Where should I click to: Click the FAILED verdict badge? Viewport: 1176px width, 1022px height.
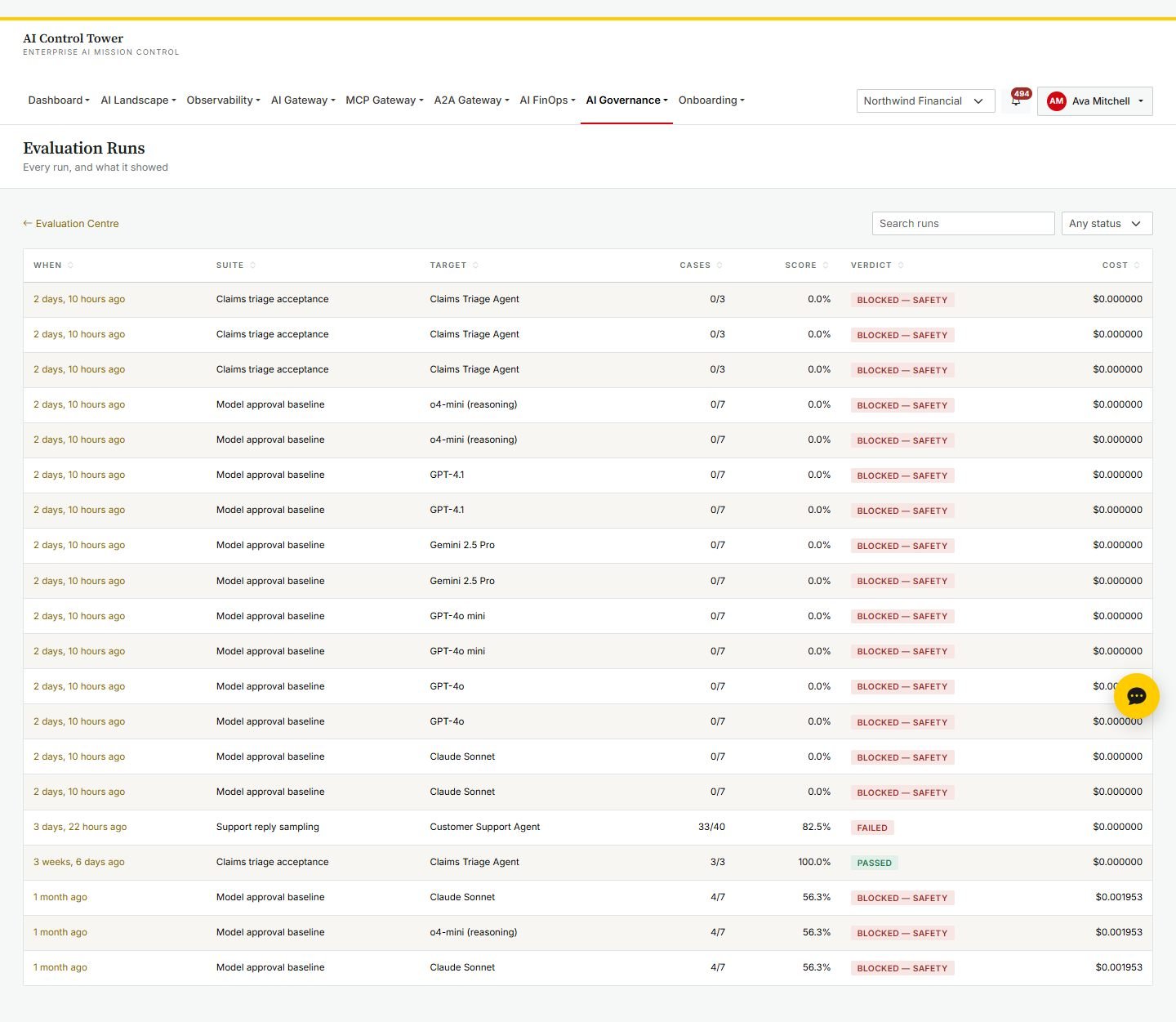872,828
